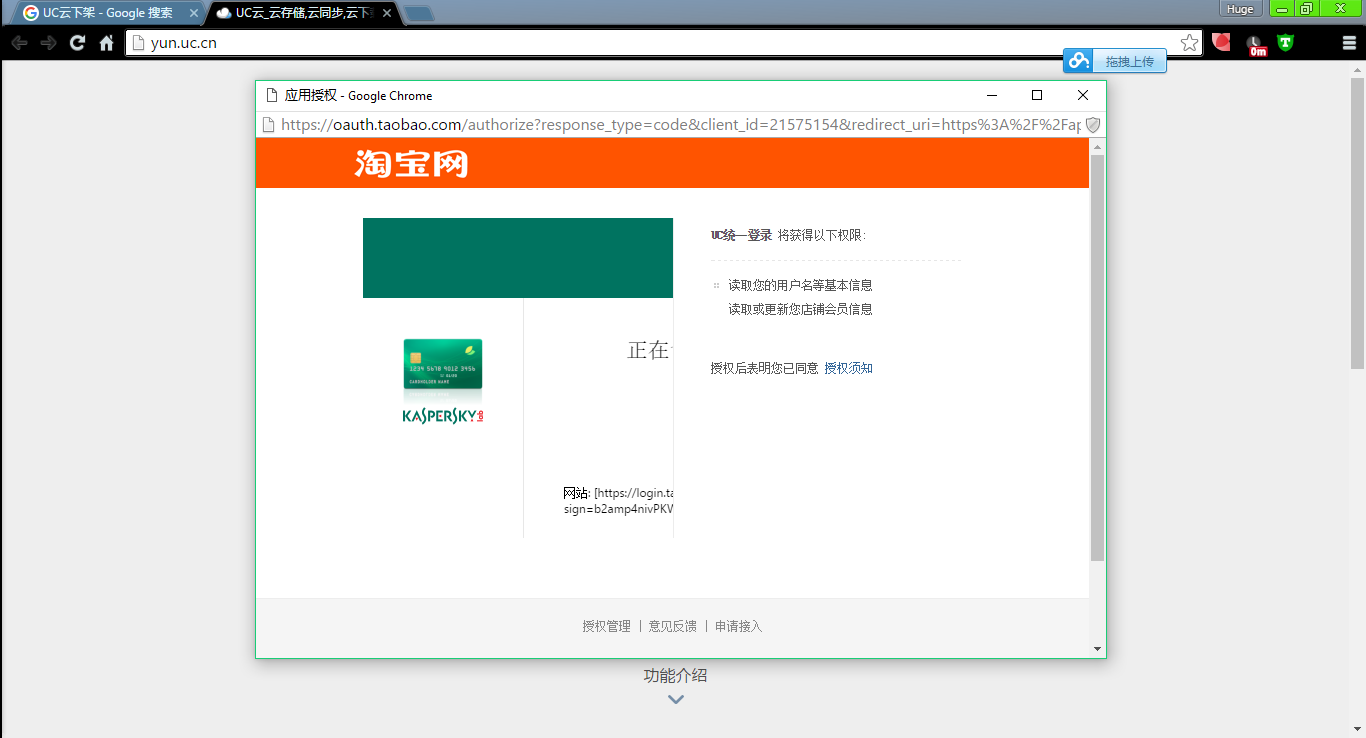This screenshot has height=738, width=1366.
Task: Click the cloud upload icon beside 拖拽上传
Action: (1078, 61)
